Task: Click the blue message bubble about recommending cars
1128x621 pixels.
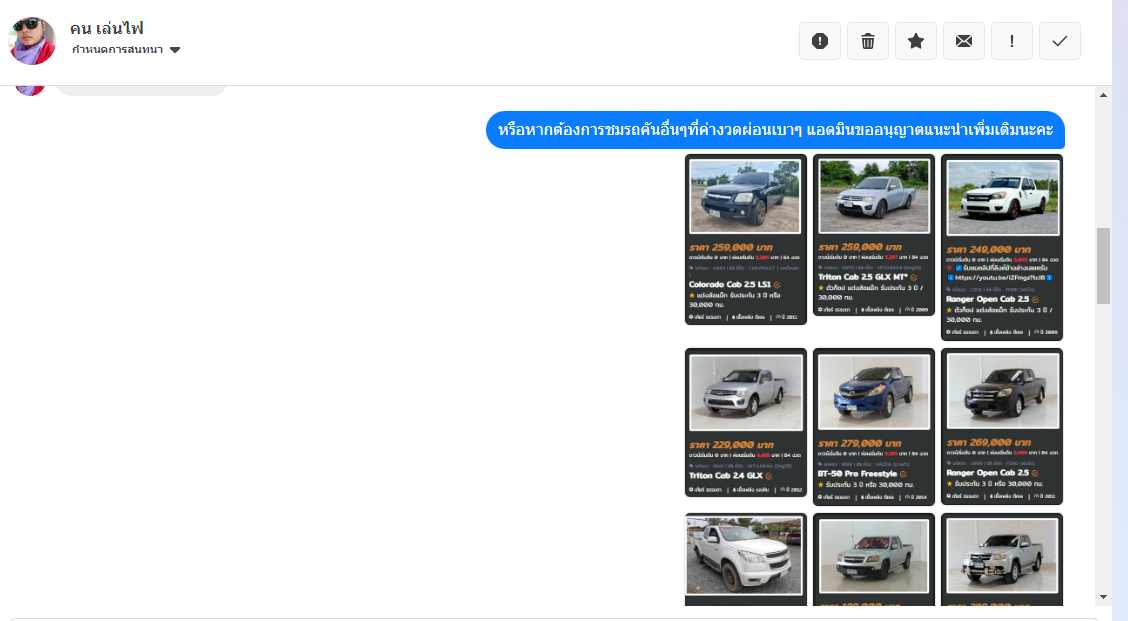Action: coord(775,130)
